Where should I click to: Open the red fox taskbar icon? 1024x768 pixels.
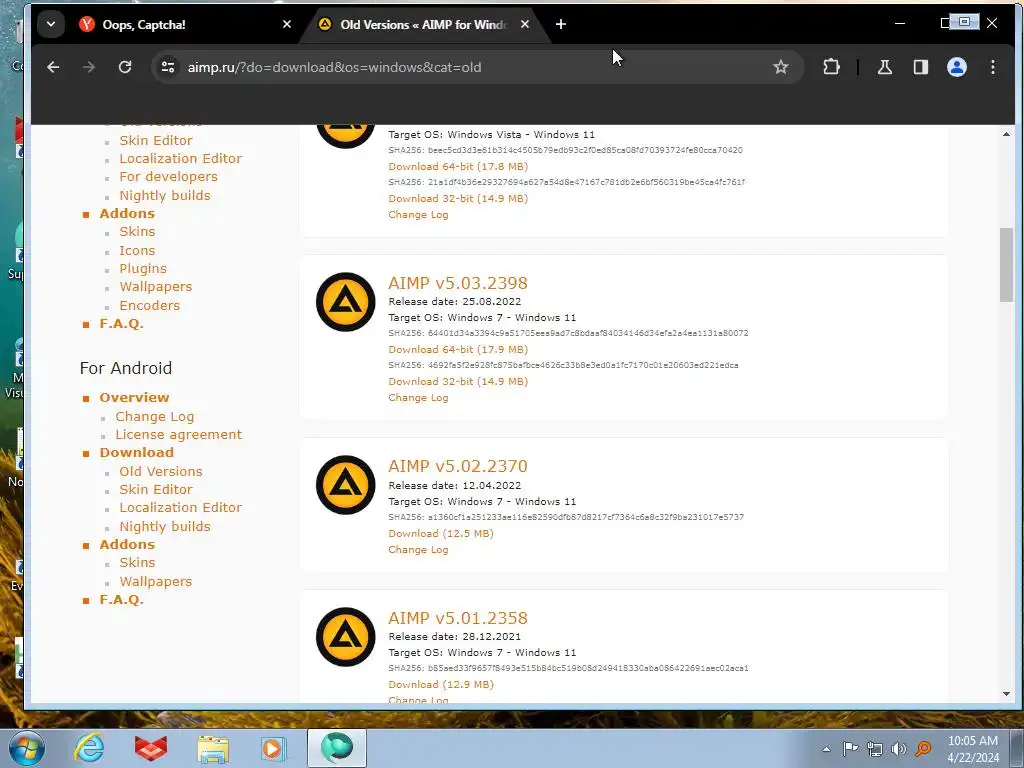coord(151,748)
